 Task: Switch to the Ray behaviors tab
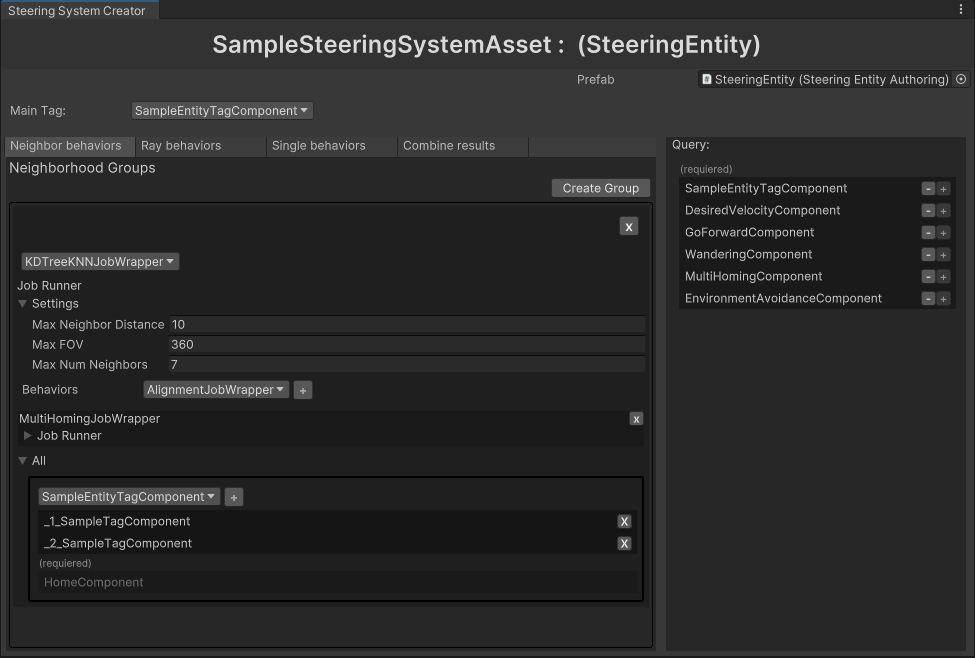(181, 146)
